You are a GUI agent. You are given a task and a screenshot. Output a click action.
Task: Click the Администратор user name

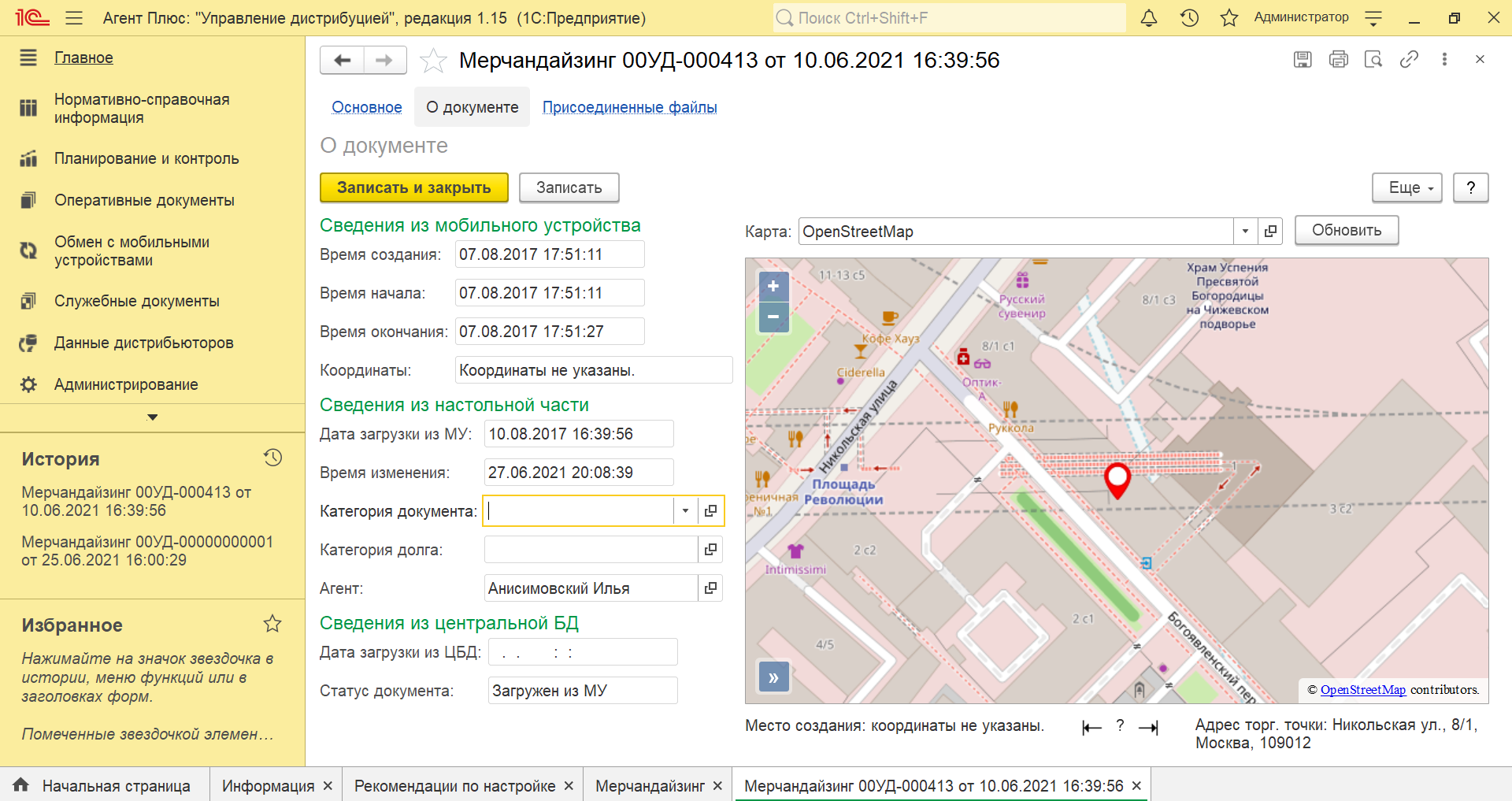[x=1301, y=17]
